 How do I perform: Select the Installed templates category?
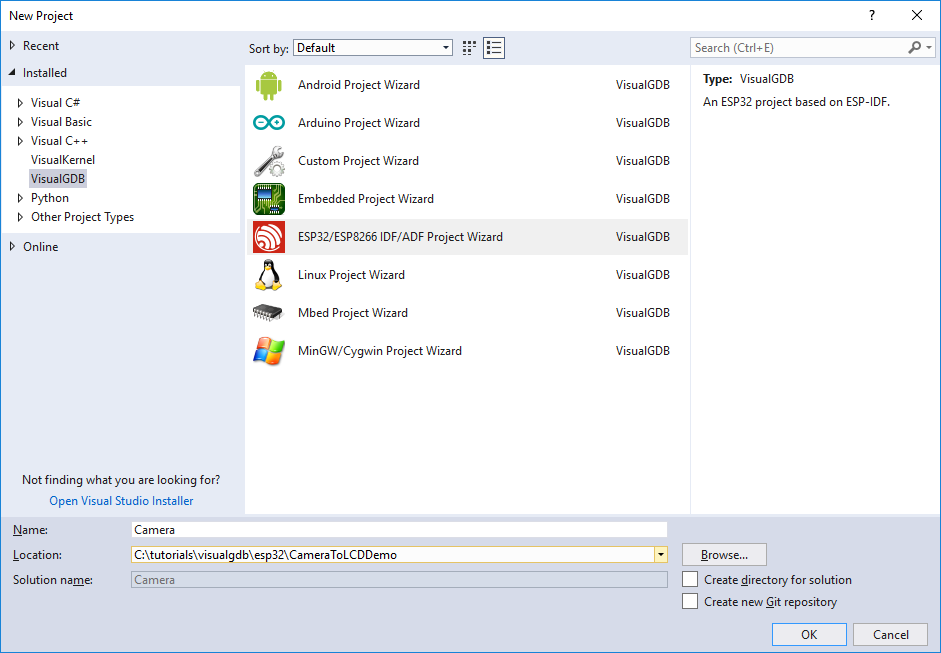pos(45,73)
